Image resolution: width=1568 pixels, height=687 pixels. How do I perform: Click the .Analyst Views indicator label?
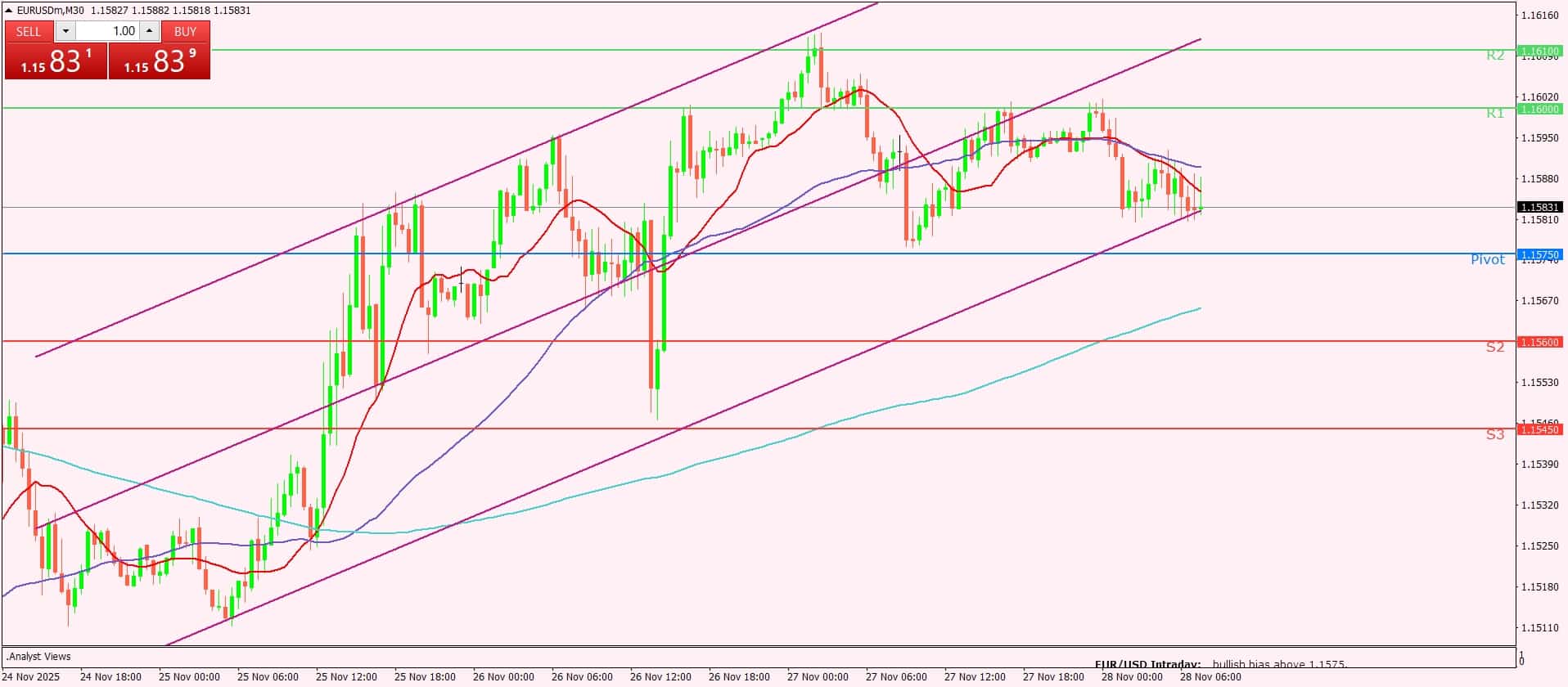pos(38,657)
